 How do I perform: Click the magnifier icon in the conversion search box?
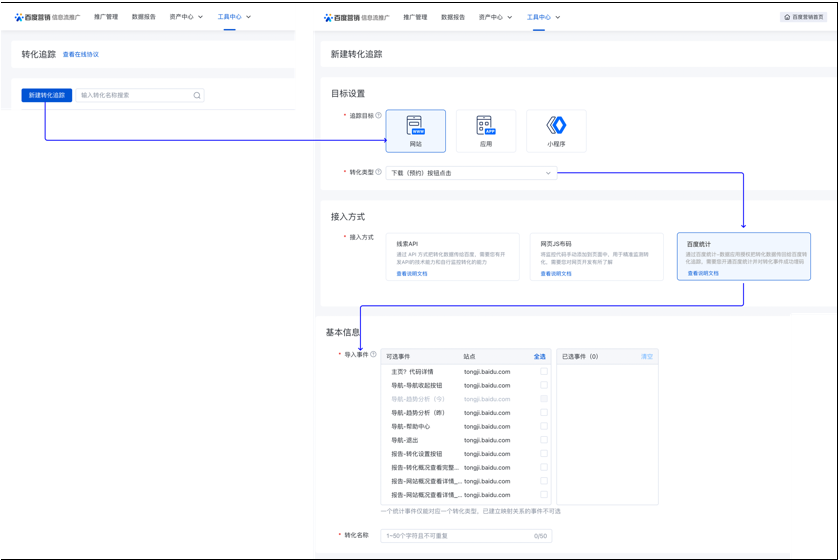pyautogui.click(x=197, y=96)
